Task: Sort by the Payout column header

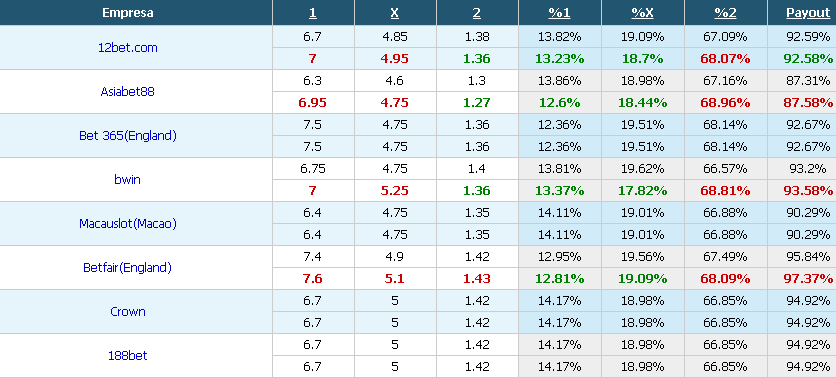Action: 808,13
